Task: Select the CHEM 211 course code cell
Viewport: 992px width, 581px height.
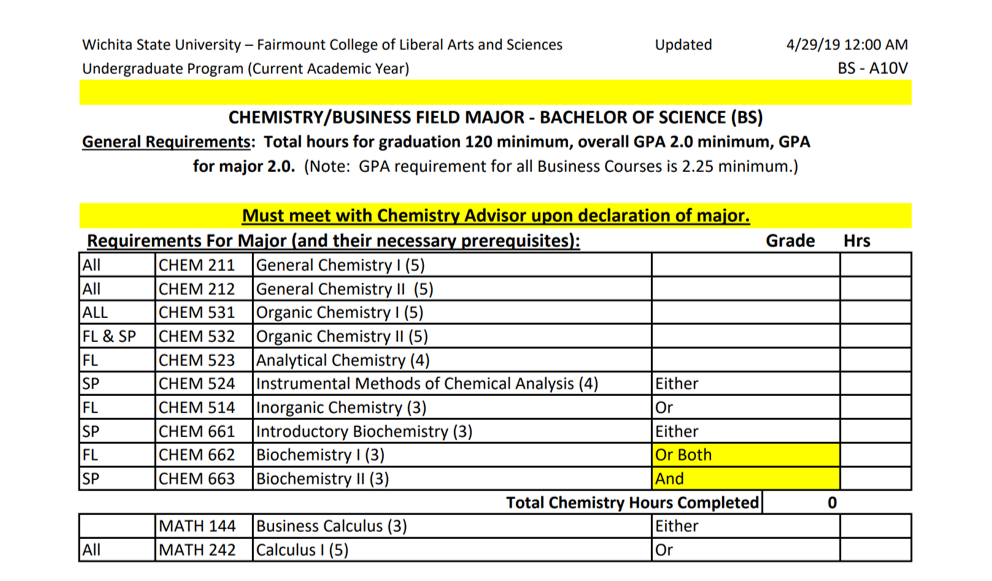Action: [204, 265]
